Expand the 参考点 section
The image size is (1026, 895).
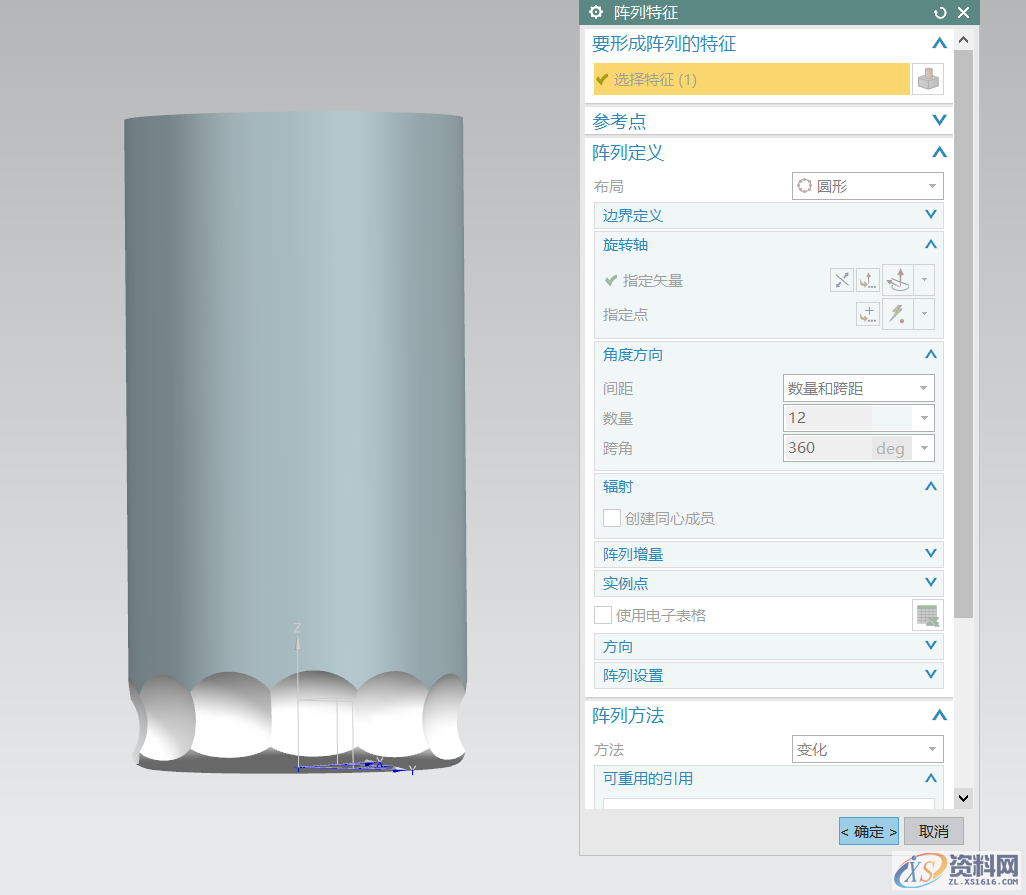pyautogui.click(x=766, y=121)
